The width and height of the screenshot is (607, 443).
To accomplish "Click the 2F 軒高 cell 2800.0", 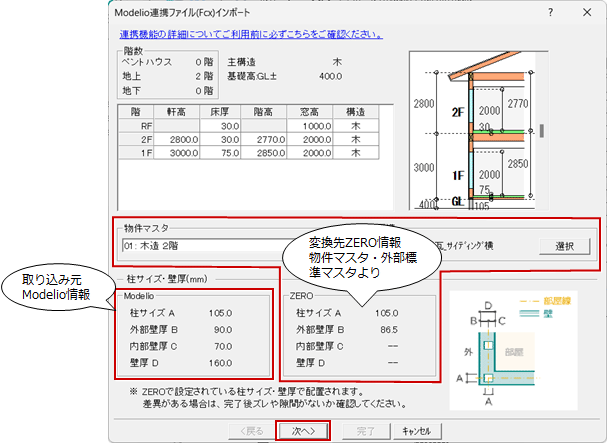I will 177,139.
